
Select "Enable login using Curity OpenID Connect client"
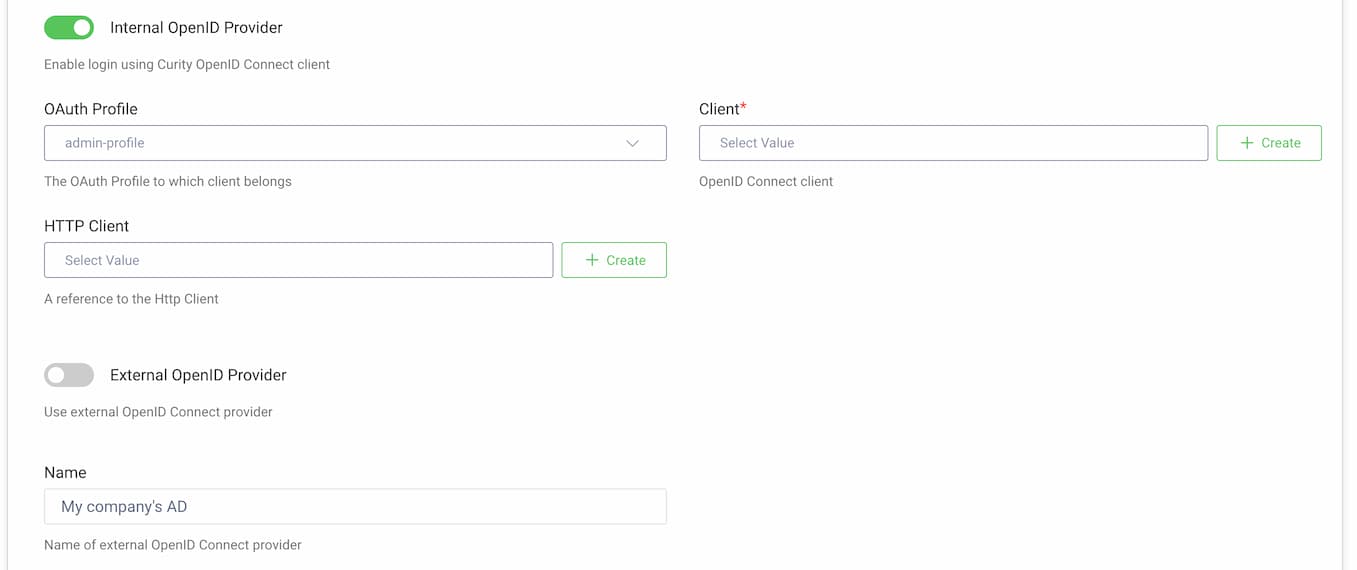187,64
